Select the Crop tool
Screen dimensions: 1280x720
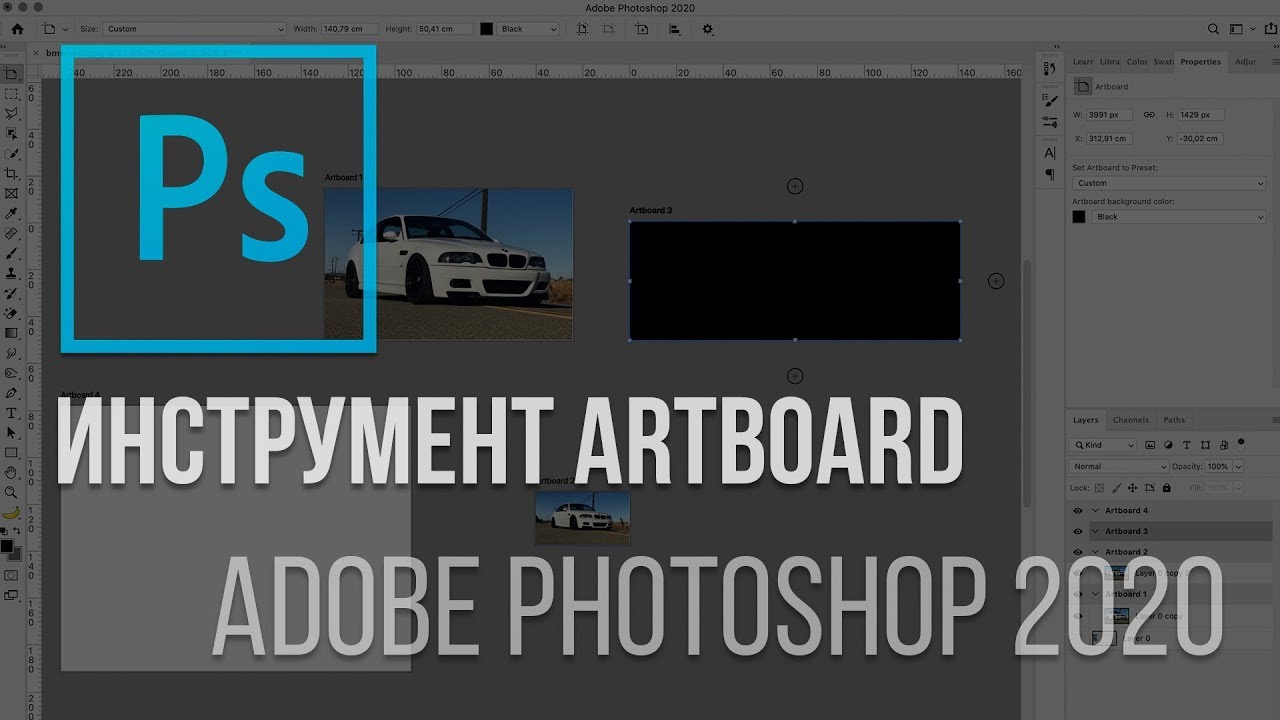[11, 174]
